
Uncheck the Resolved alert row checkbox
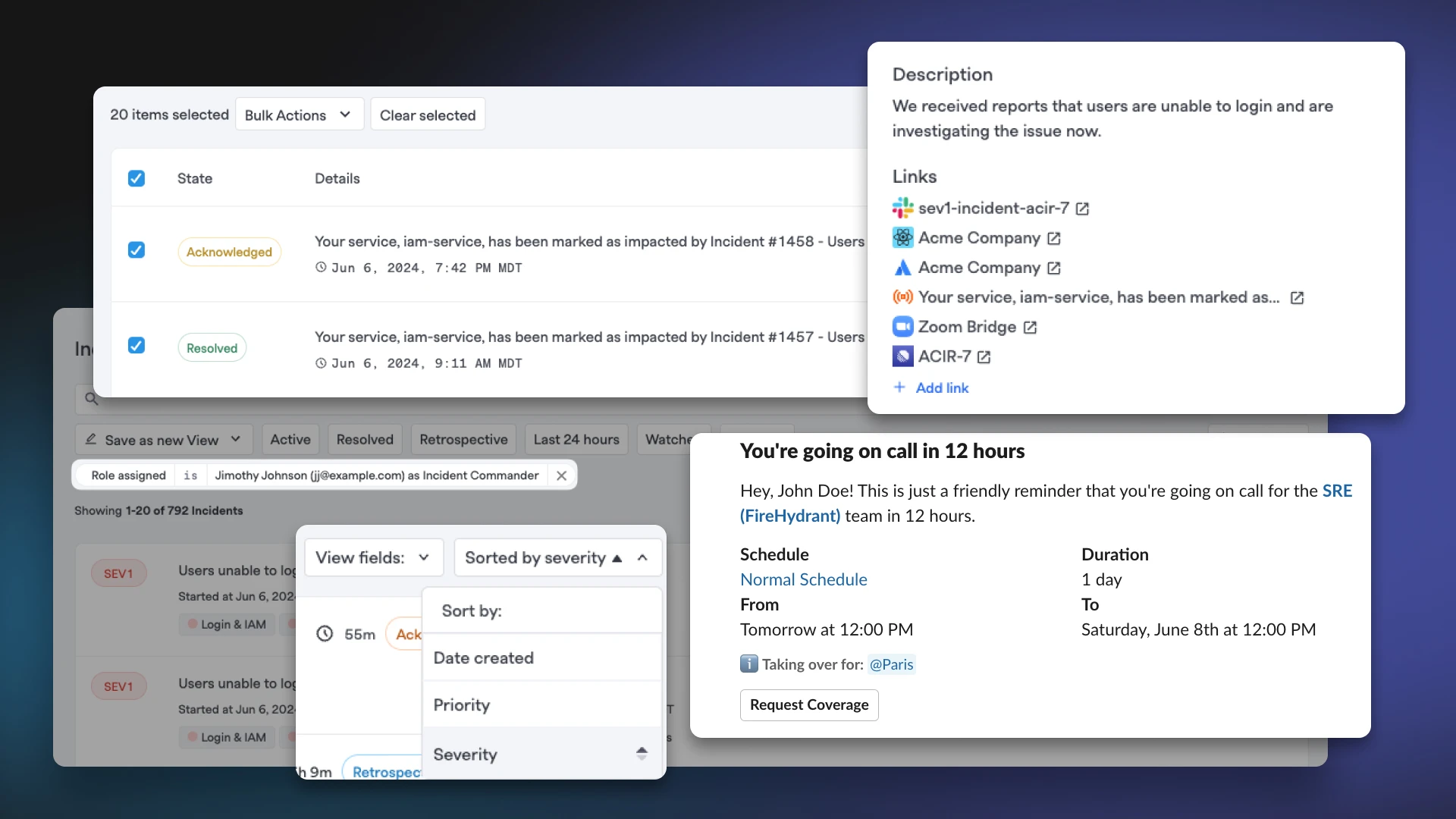point(136,346)
